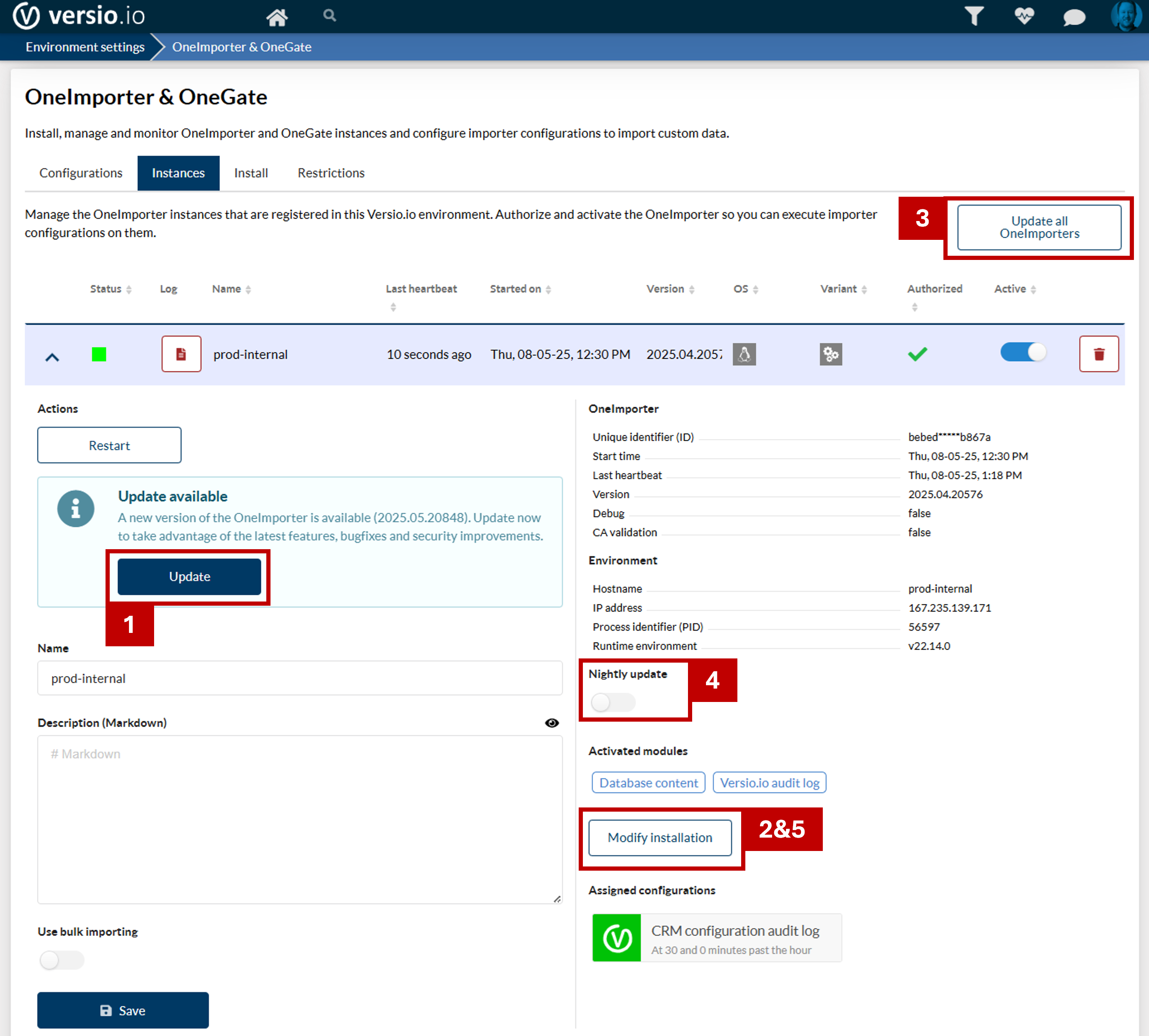
Task: Click the Log column header
Action: [x=168, y=289]
